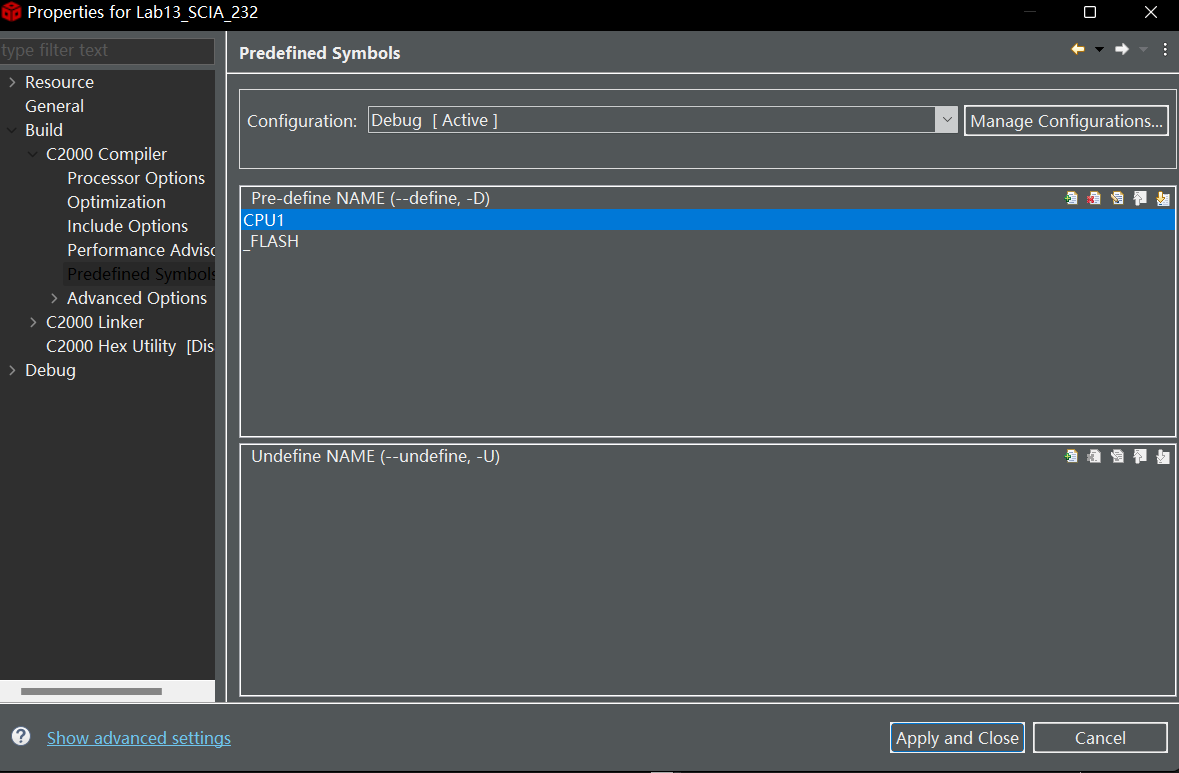Move selected pre-define symbol down
Image resolution: width=1179 pixels, height=773 pixels.
tap(1162, 198)
